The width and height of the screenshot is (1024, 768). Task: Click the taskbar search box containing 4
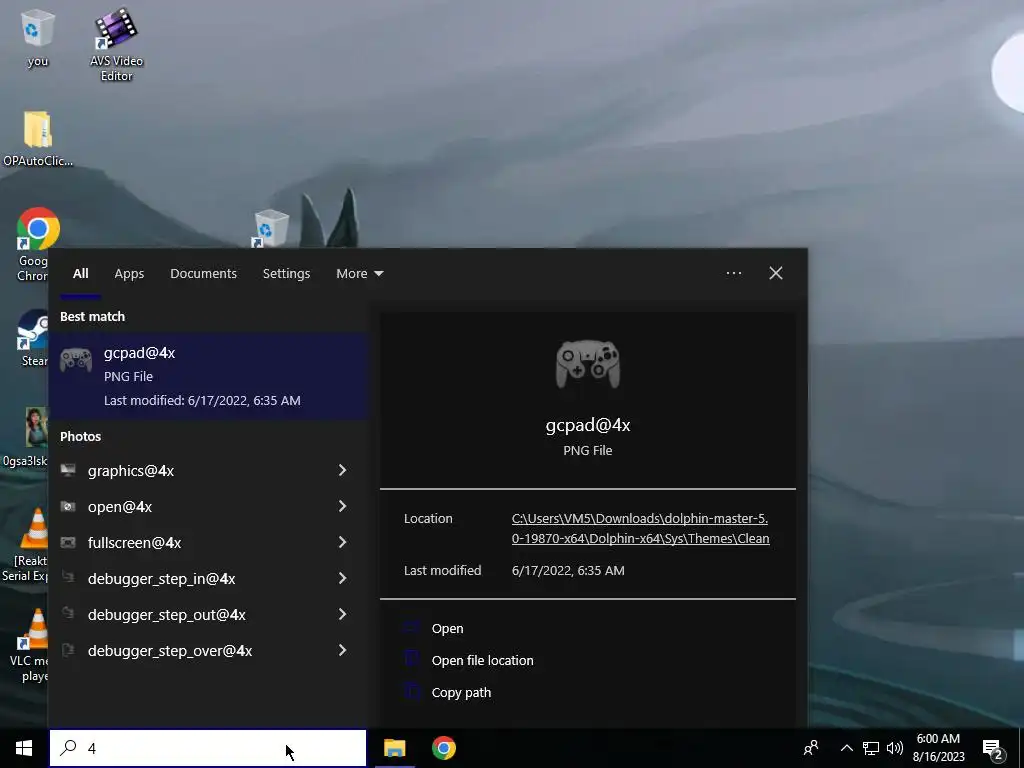coord(208,748)
